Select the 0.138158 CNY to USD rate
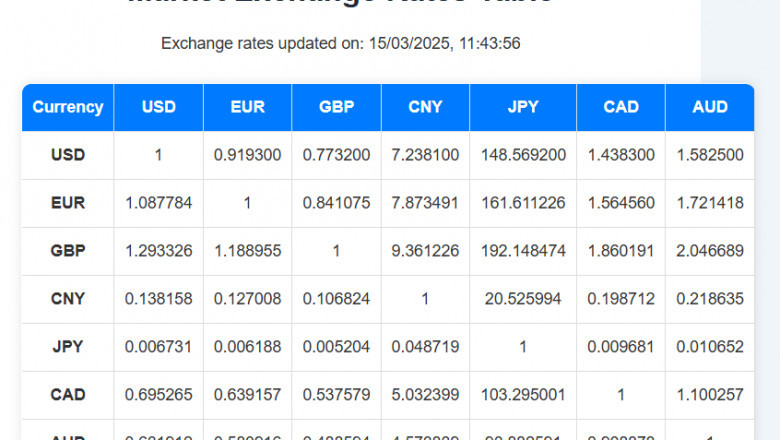The height and width of the screenshot is (440, 780). click(x=159, y=299)
